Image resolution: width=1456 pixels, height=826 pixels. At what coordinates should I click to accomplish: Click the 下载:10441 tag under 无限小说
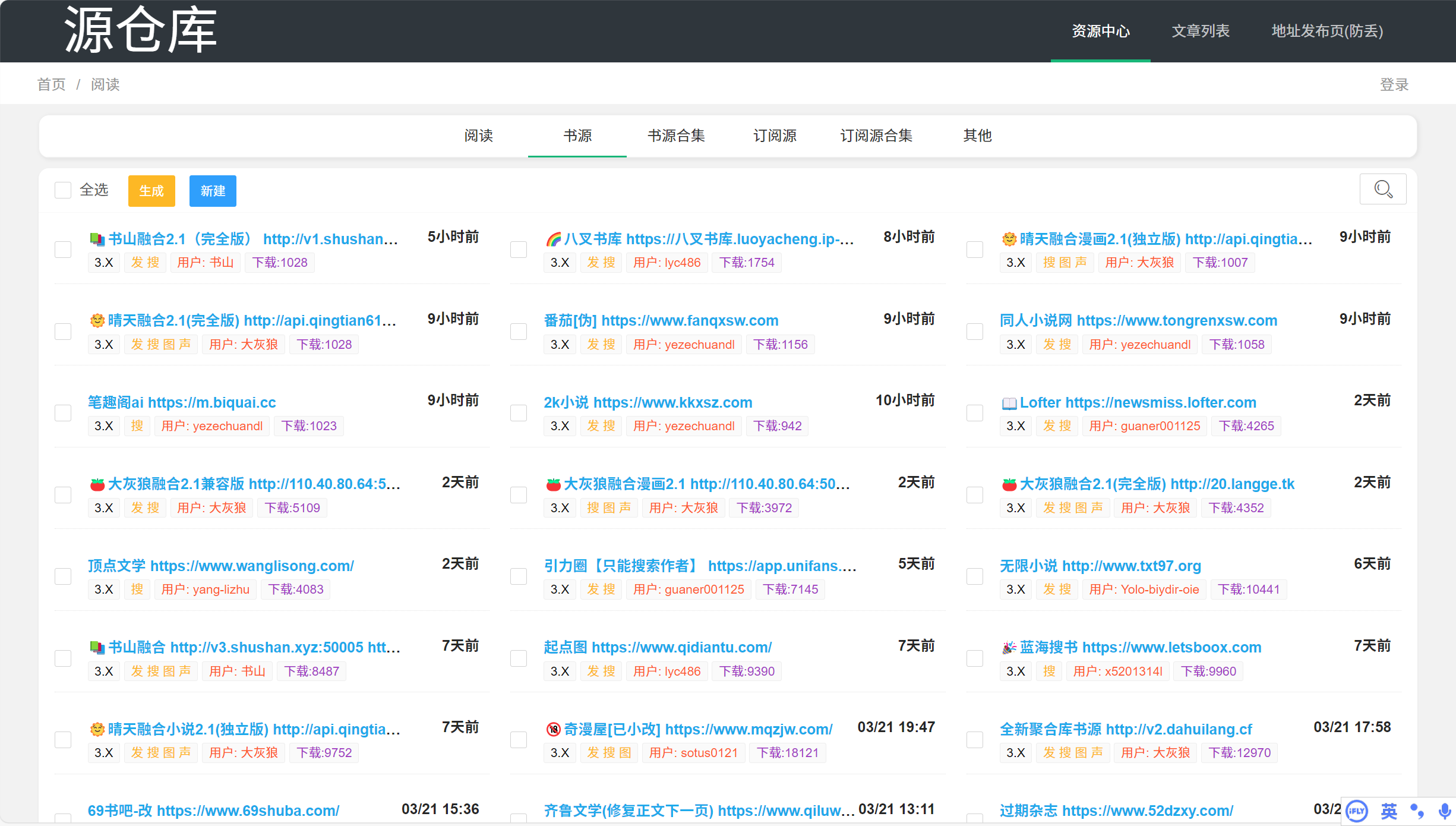click(x=1249, y=589)
